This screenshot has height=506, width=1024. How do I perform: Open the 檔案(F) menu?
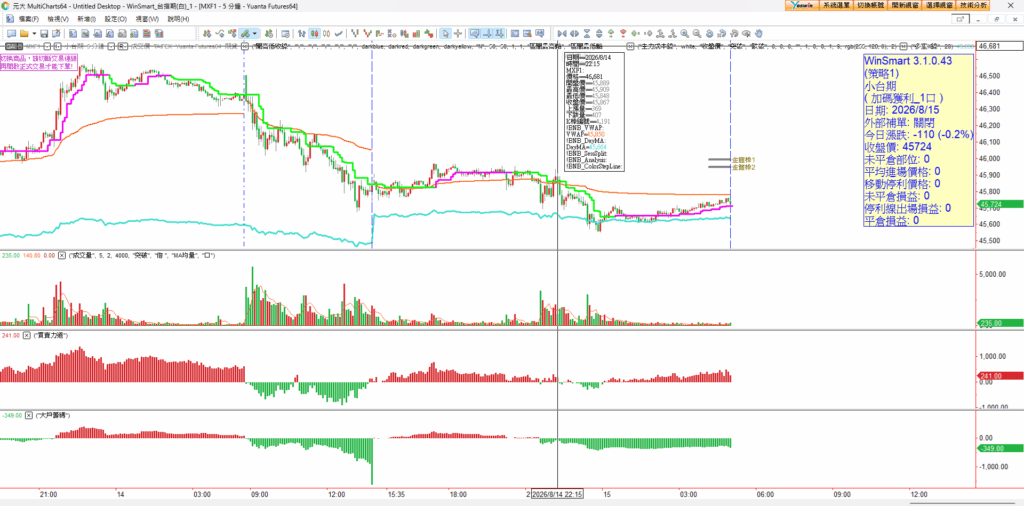click(30, 19)
